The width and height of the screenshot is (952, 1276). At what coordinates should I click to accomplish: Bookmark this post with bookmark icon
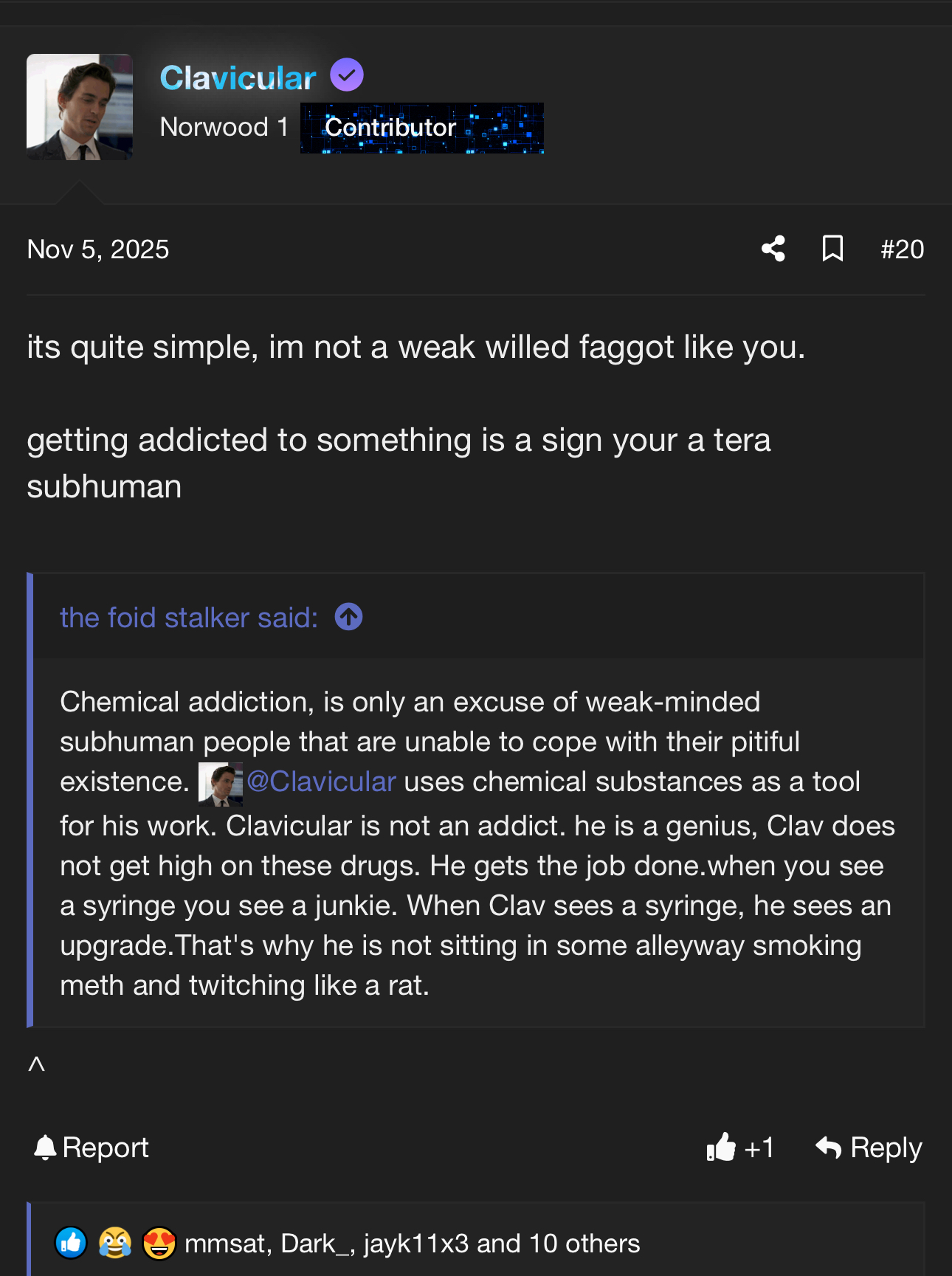[x=832, y=249]
